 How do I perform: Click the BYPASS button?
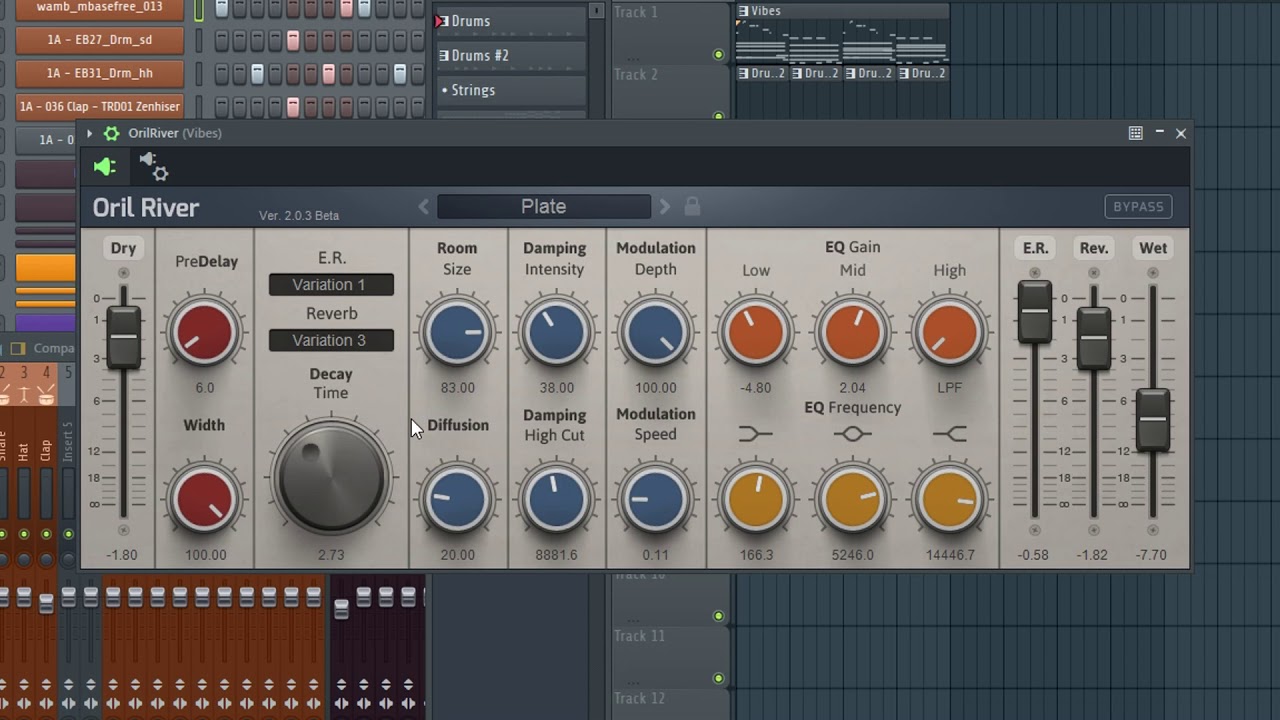[1138, 207]
